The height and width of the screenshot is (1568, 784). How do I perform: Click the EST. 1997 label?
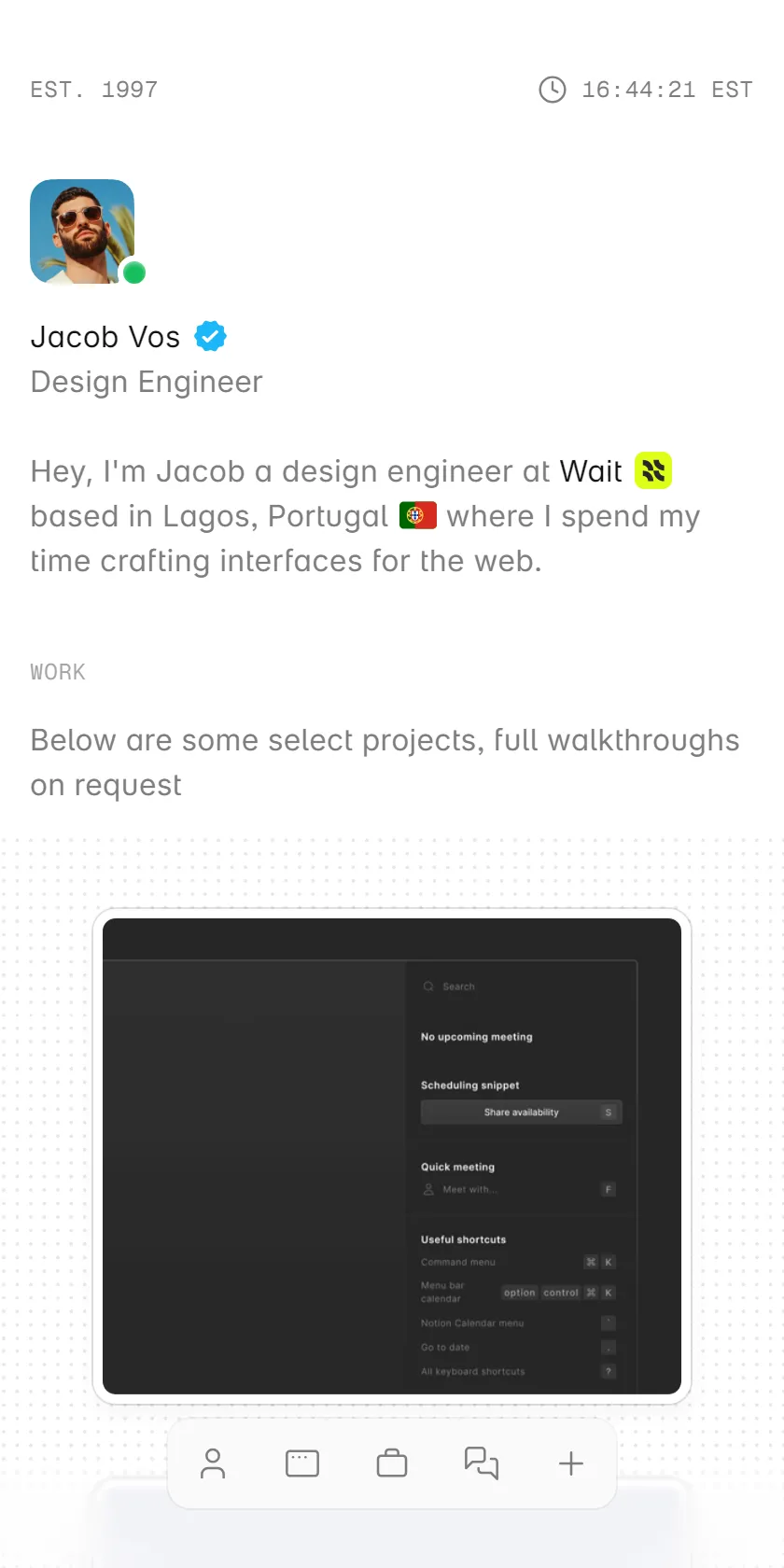click(x=94, y=90)
